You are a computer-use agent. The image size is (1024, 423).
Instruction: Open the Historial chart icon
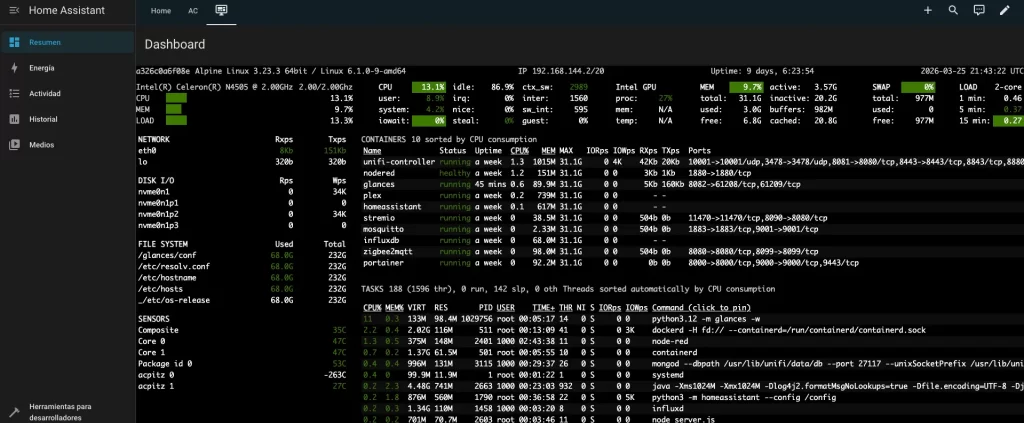coord(14,119)
